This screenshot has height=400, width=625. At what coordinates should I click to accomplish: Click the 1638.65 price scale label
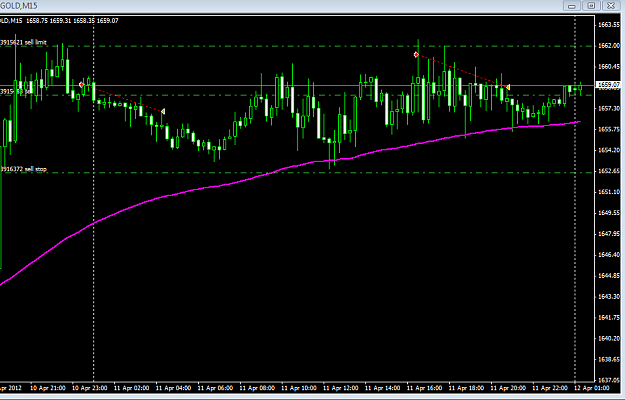pyautogui.click(x=609, y=359)
